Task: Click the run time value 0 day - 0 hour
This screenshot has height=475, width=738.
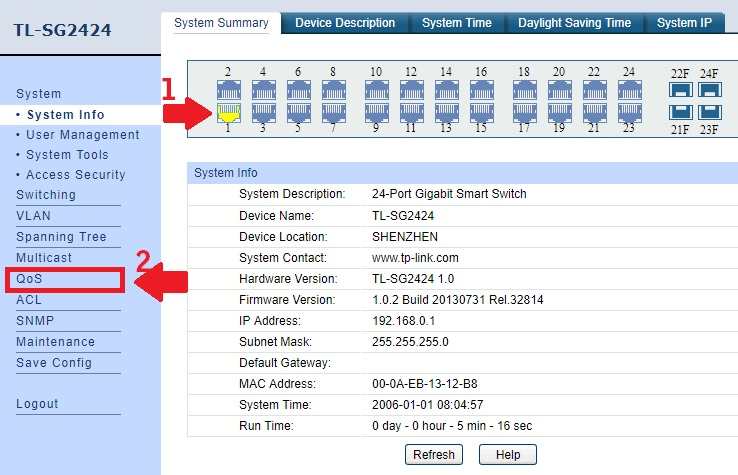Action: pos(452,426)
